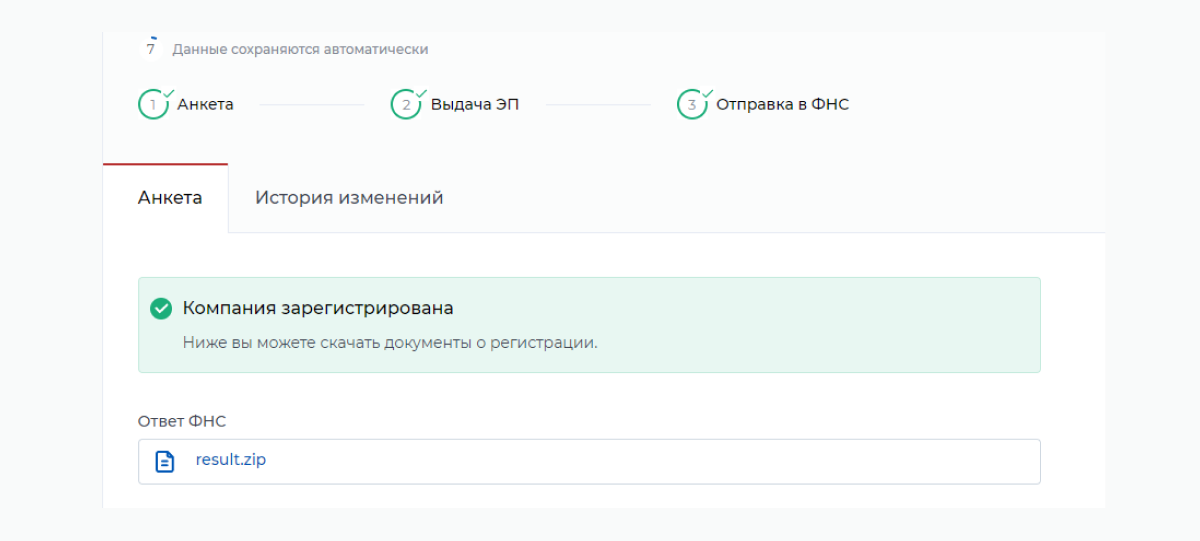Screen dimensions: 1200x541
Task: Select the Анкета step label
Action: coord(205,105)
